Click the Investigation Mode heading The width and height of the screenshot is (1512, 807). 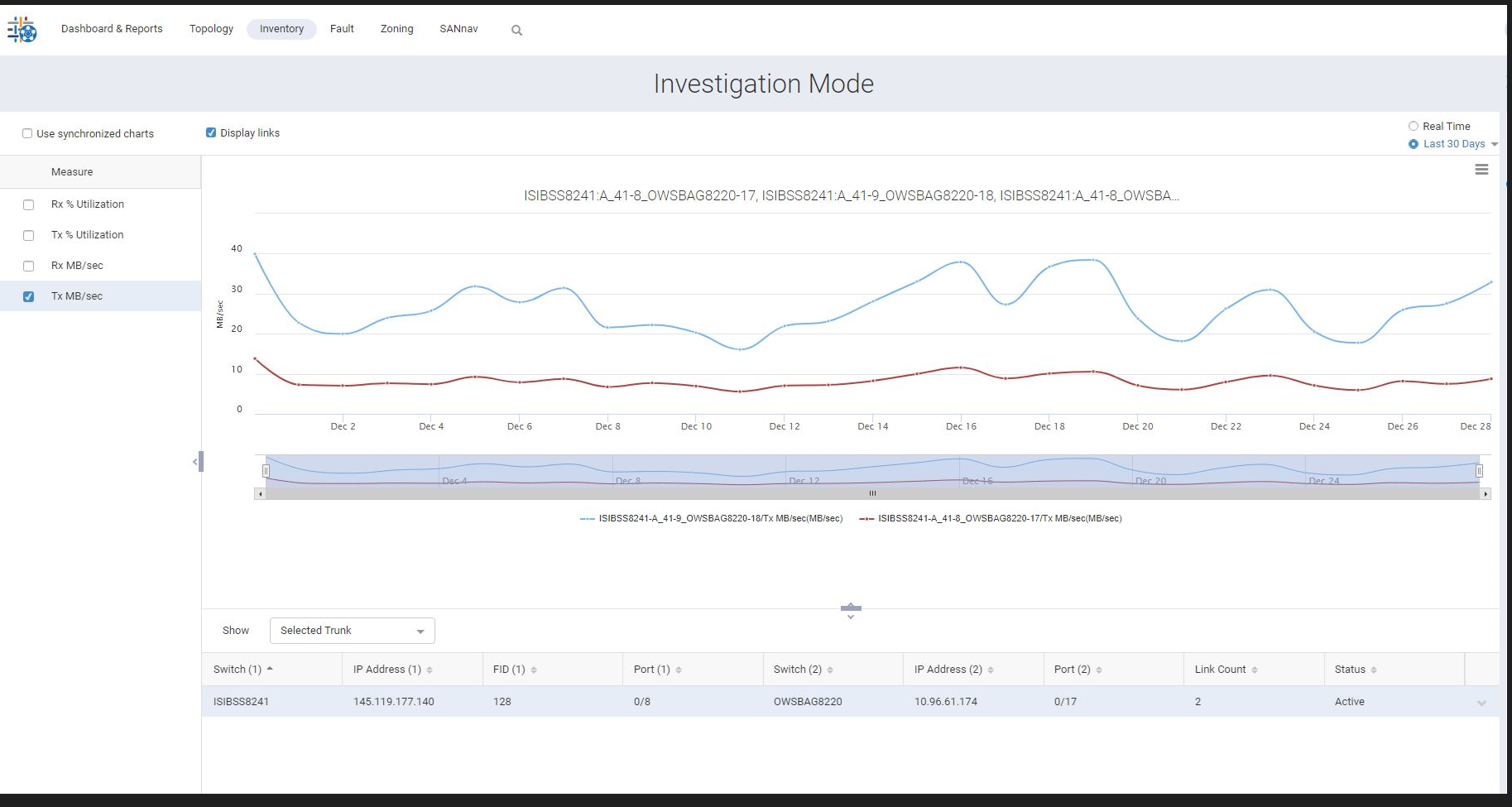(764, 84)
